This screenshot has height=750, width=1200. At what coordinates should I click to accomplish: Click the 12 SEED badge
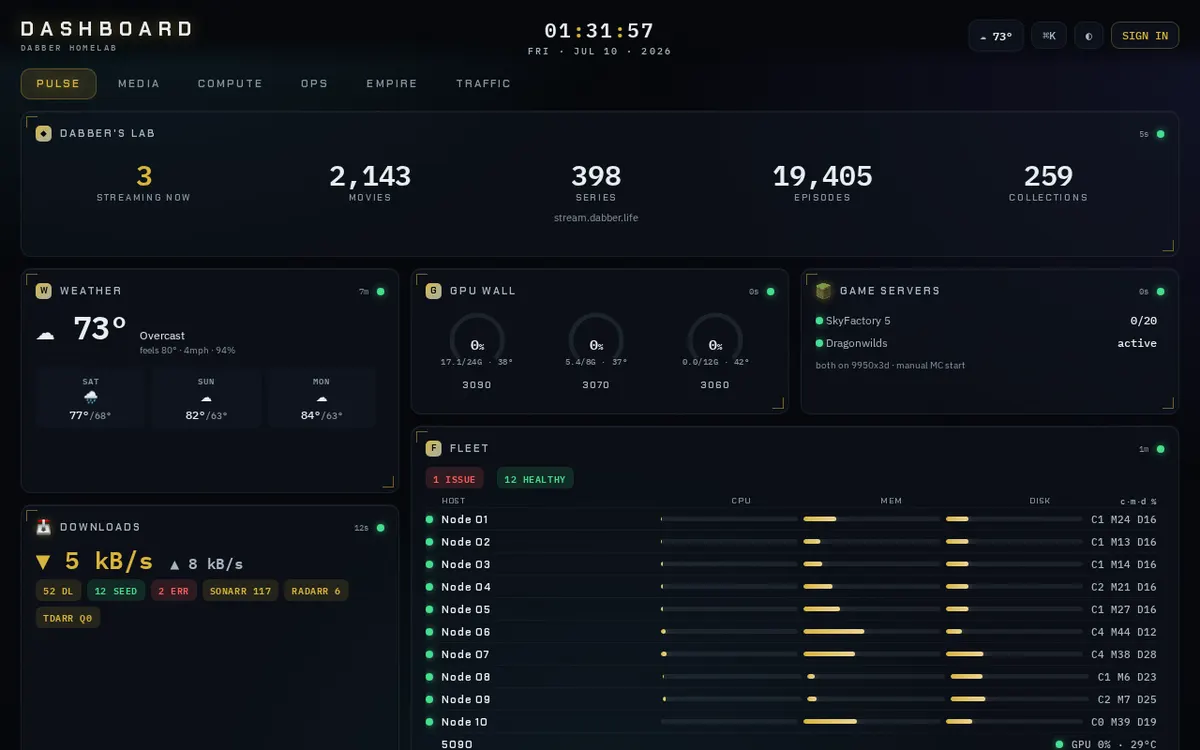tap(116, 591)
